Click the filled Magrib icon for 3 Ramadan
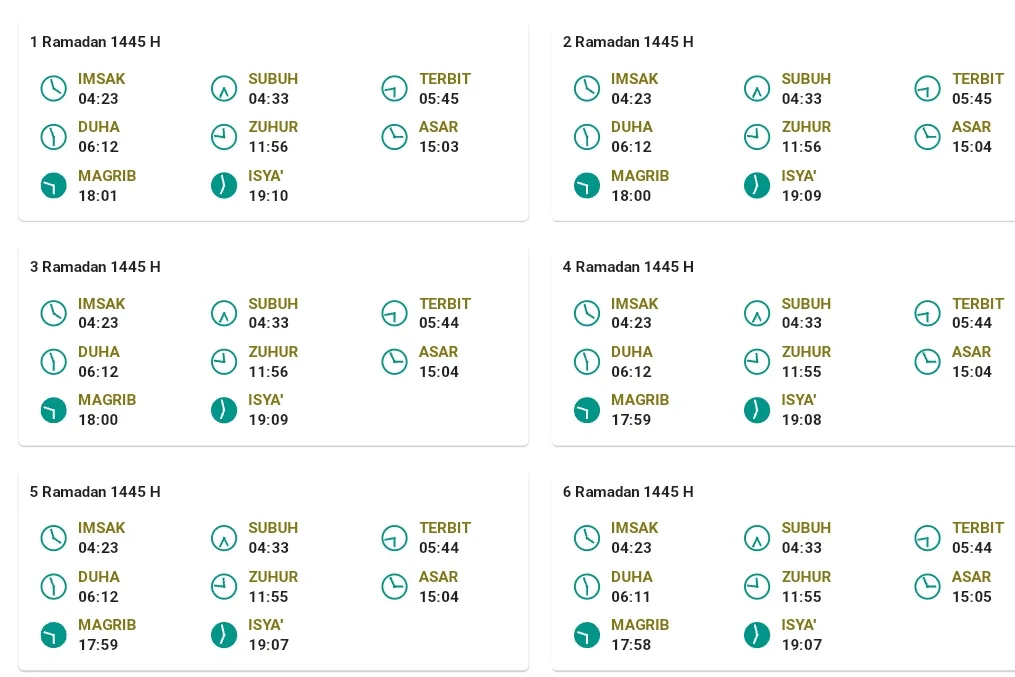 [x=54, y=410]
